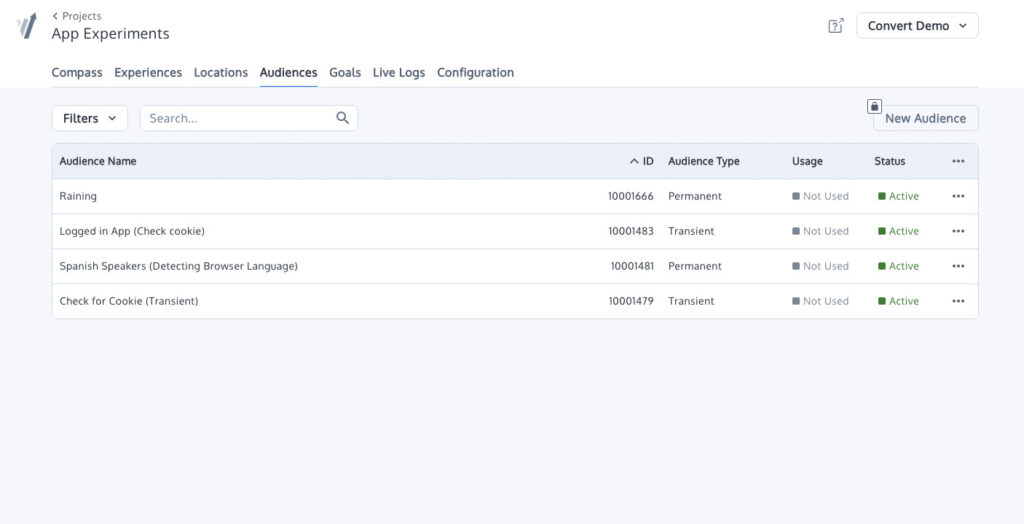Image resolution: width=1024 pixels, height=524 pixels.
Task: Click the lock icon above New Audience
Action: click(874, 106)
